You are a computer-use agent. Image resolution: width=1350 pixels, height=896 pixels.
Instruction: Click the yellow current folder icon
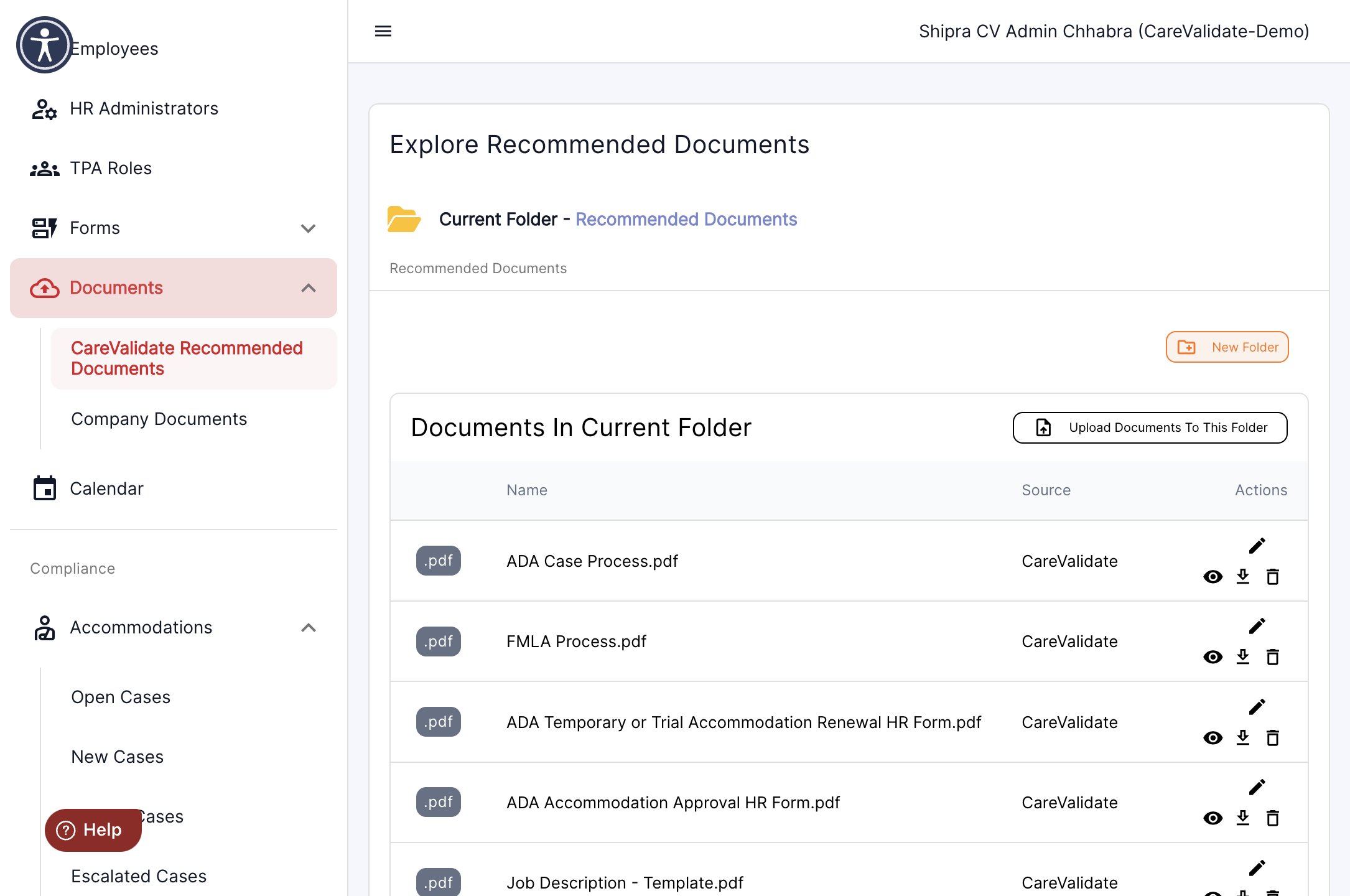coord(404,219)
